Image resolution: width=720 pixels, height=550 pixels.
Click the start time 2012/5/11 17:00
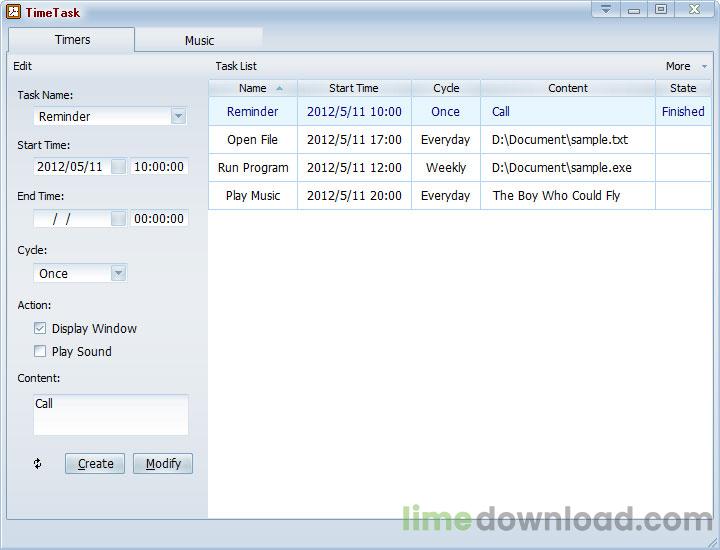coord(354,140)
